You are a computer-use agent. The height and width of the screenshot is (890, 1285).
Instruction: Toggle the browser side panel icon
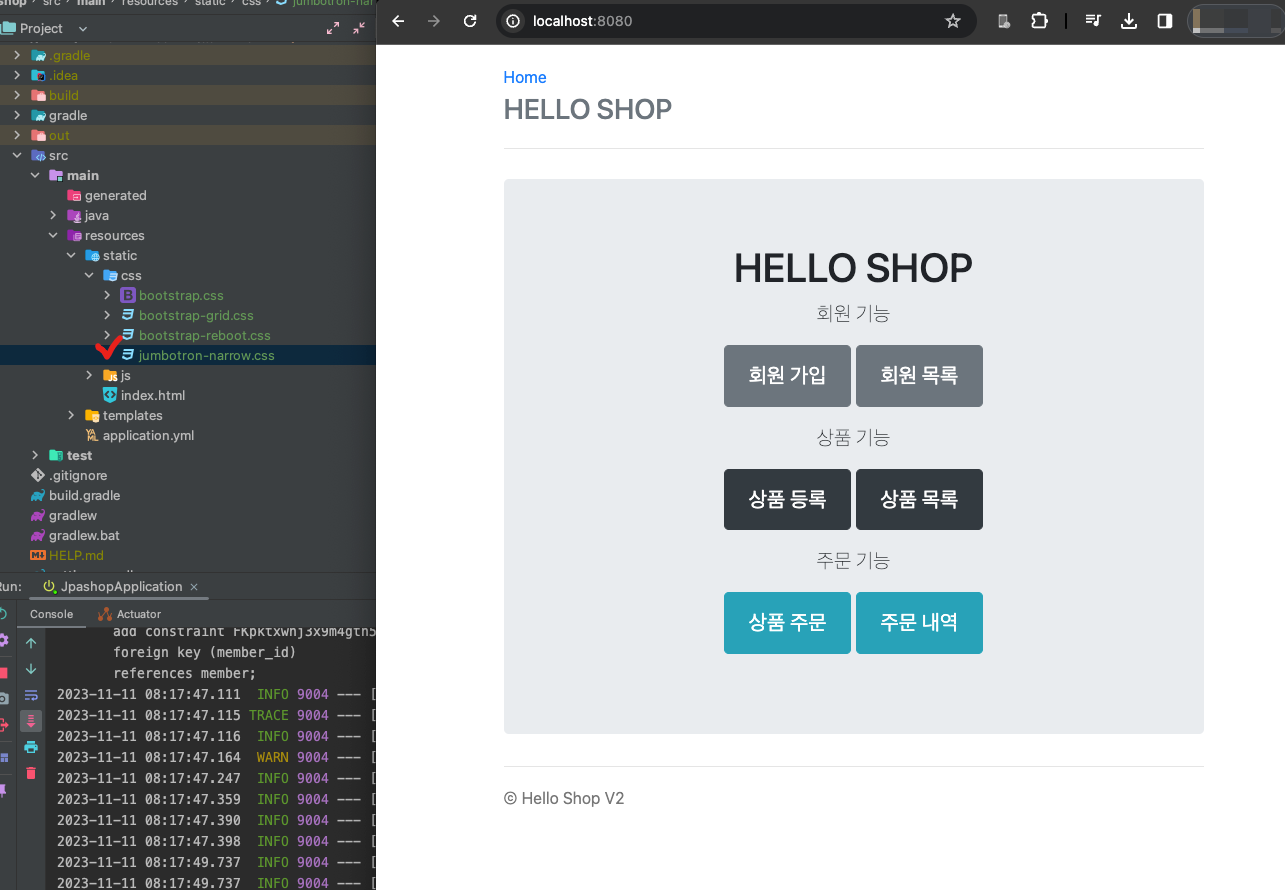click(1165, 21)
